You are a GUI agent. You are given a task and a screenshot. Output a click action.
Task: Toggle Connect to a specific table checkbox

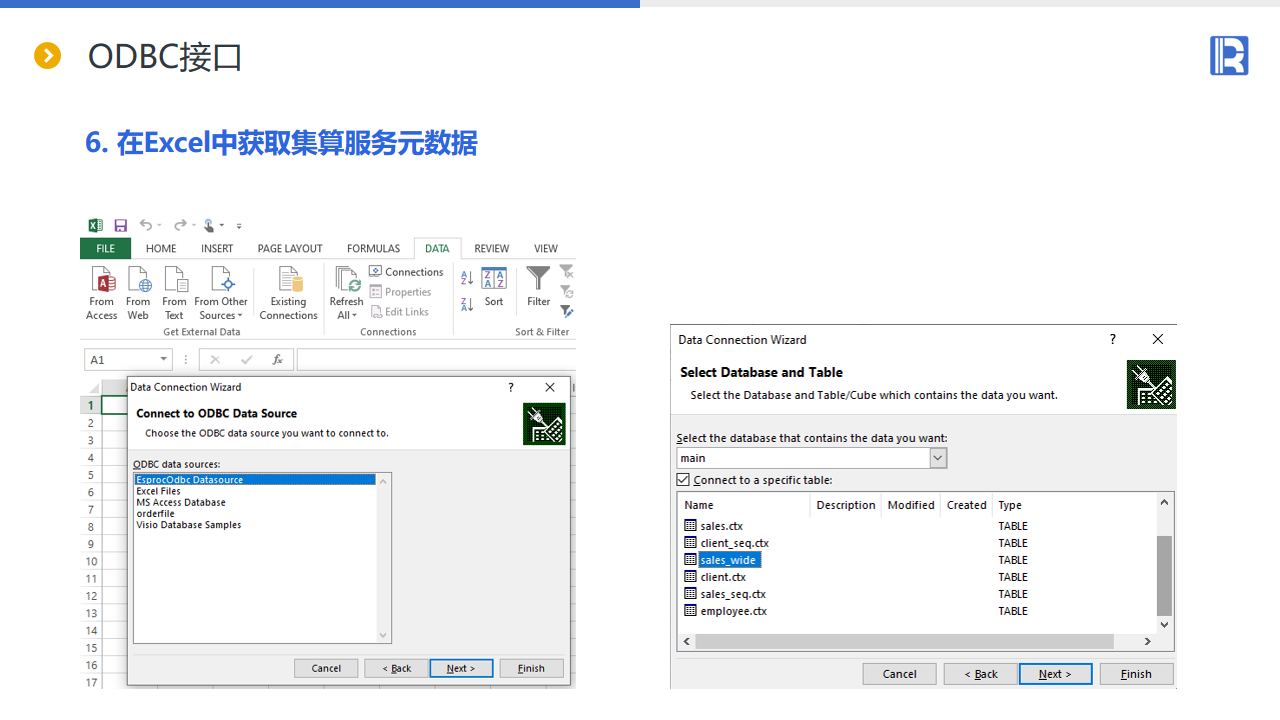point(684,480)
